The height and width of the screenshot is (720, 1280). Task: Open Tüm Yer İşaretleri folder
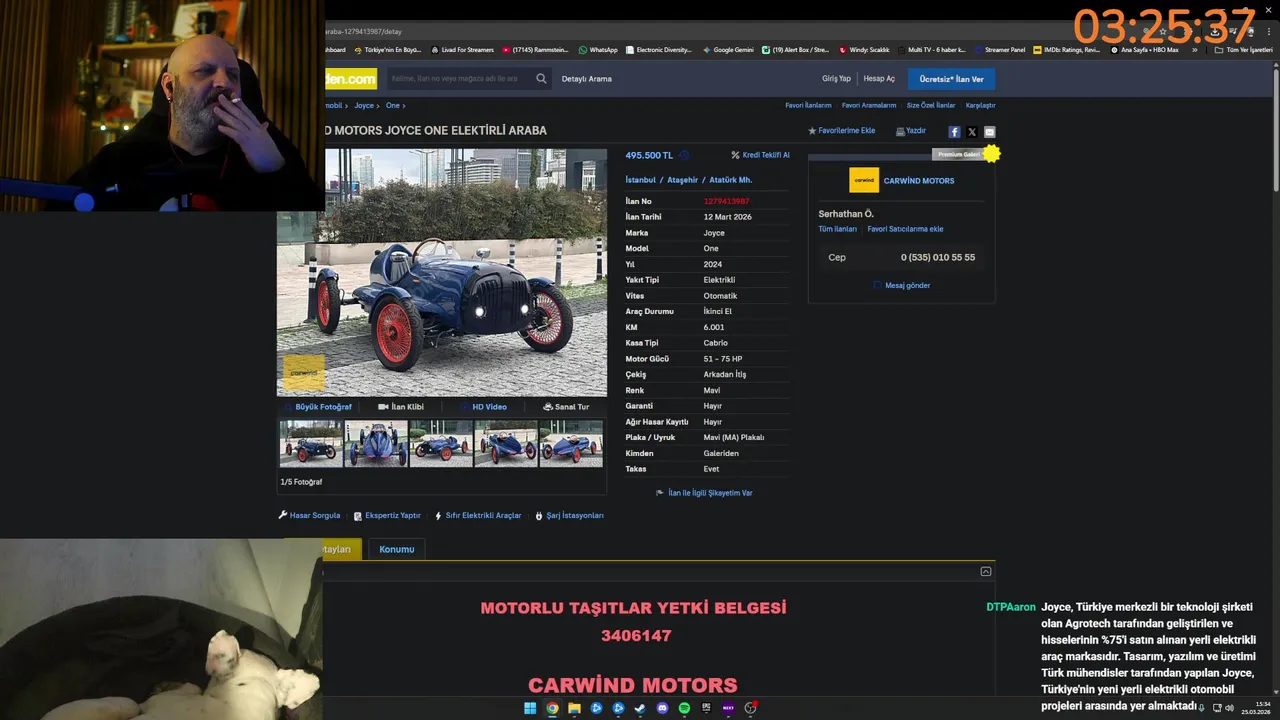[1243, 50]
